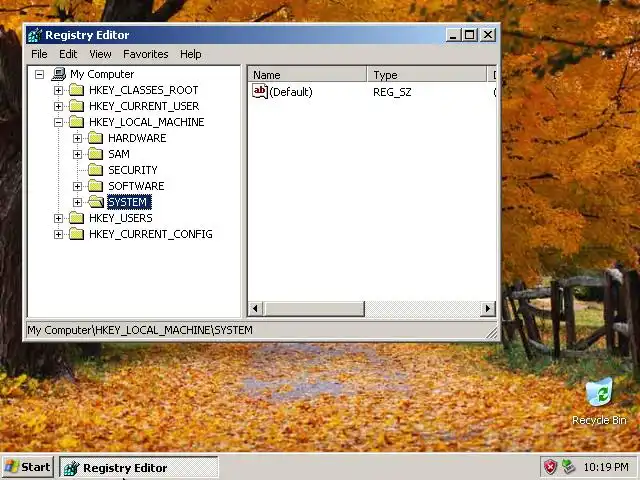Select the (Default) value name
The image size is (640, 480).
(291, 92)
